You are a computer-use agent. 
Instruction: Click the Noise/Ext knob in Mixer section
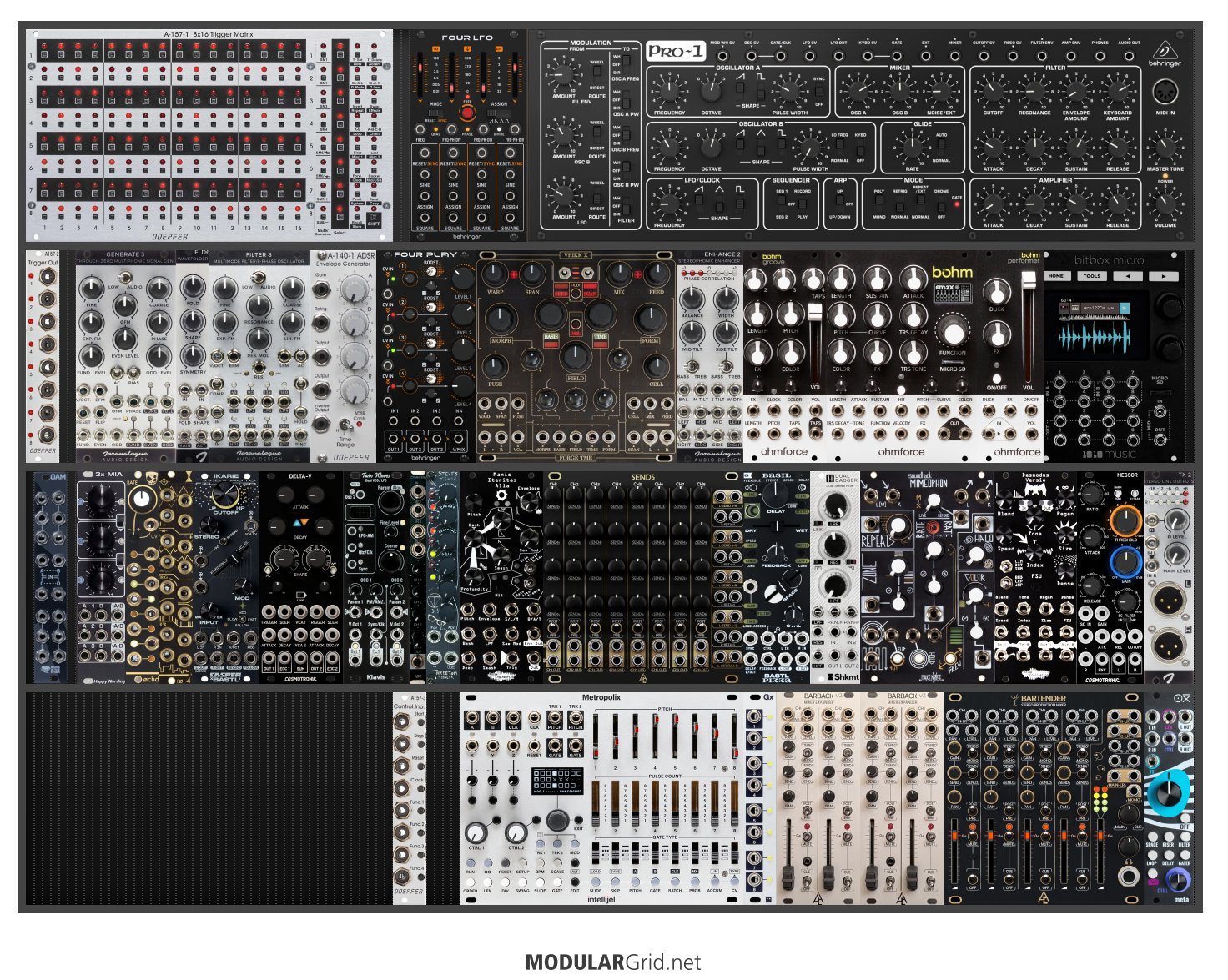pyautogui.click(x=941, y=90)
